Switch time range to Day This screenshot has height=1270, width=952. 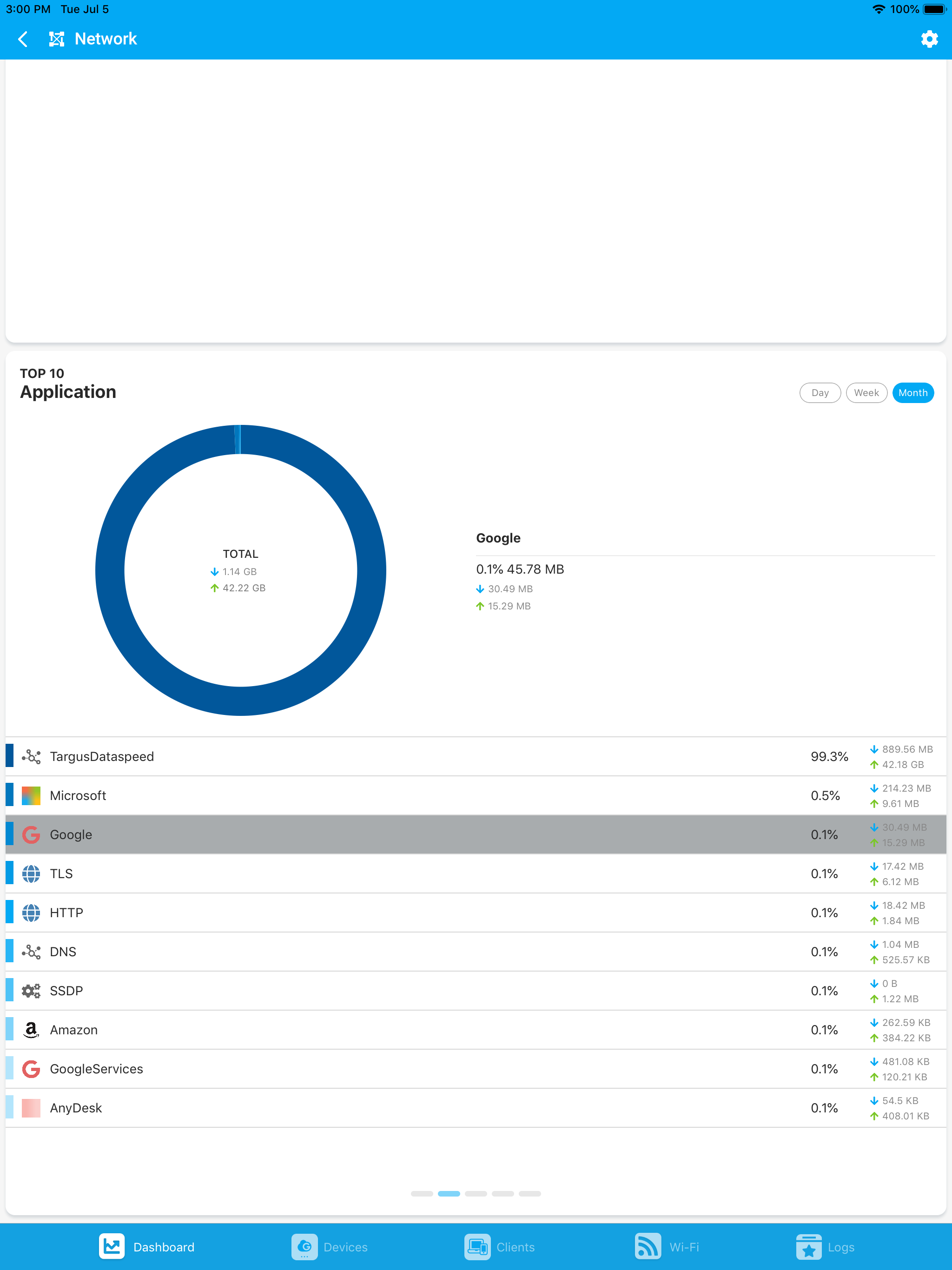click(x=820, y=393)
